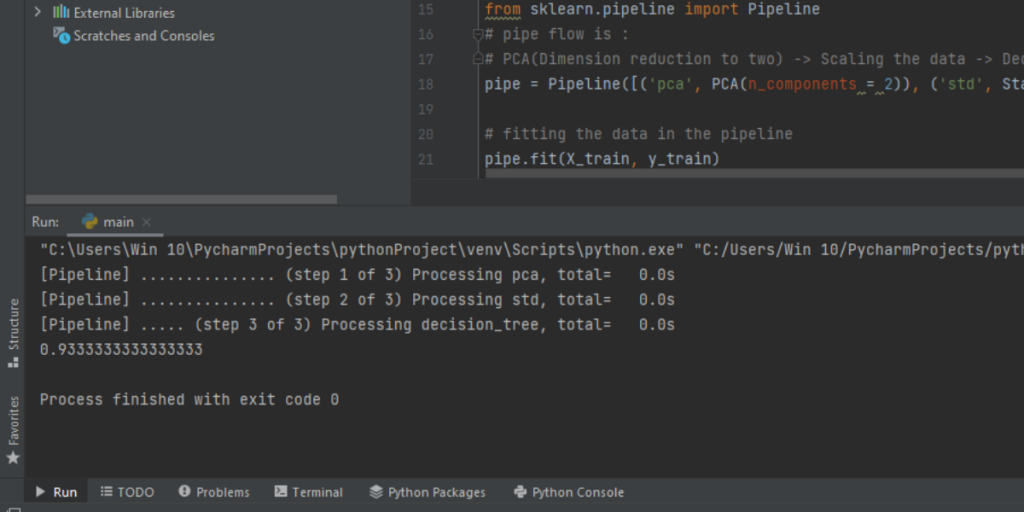Close the main run tab

click(146, 222)
